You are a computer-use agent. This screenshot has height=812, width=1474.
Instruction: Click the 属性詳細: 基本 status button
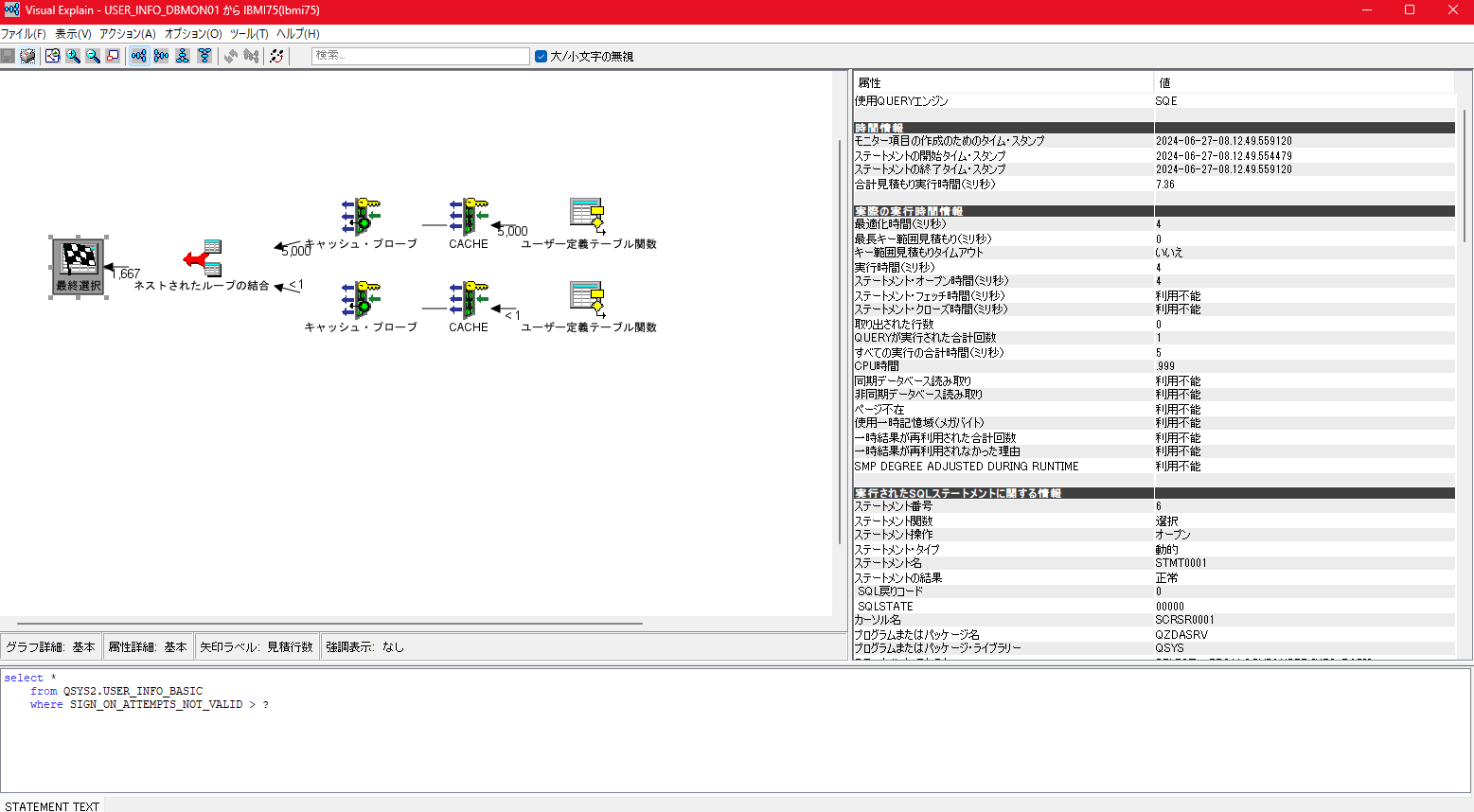click(x=148, y=646)
